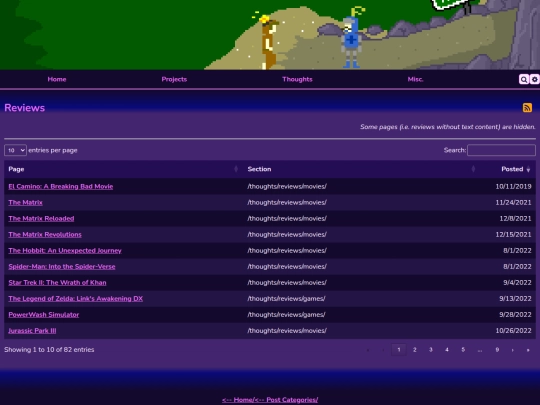This screenshot has height=405, width=540.
Task: Open Spider-Man: Into the Spider-Verse review
Action: (62, 267)
